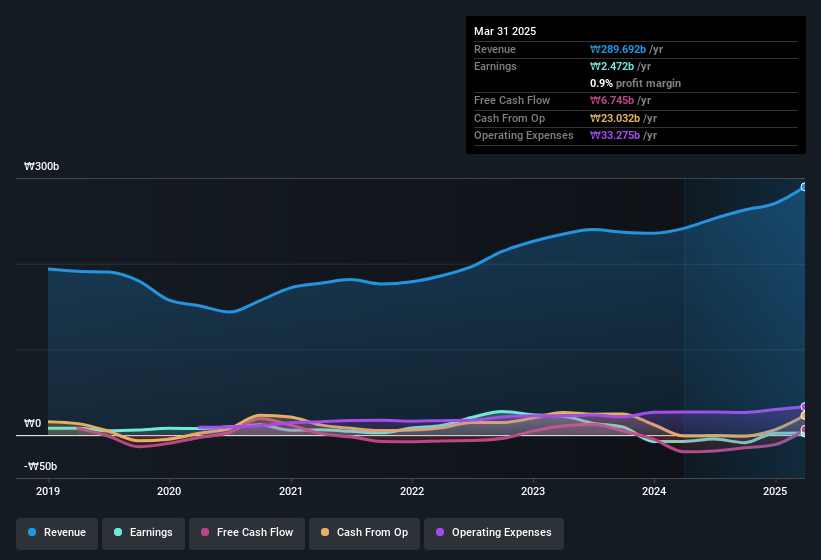Viewport: 821px width, 560px height.
Task: Click the 0.9% profit margin text
Action: click(635, 83)
